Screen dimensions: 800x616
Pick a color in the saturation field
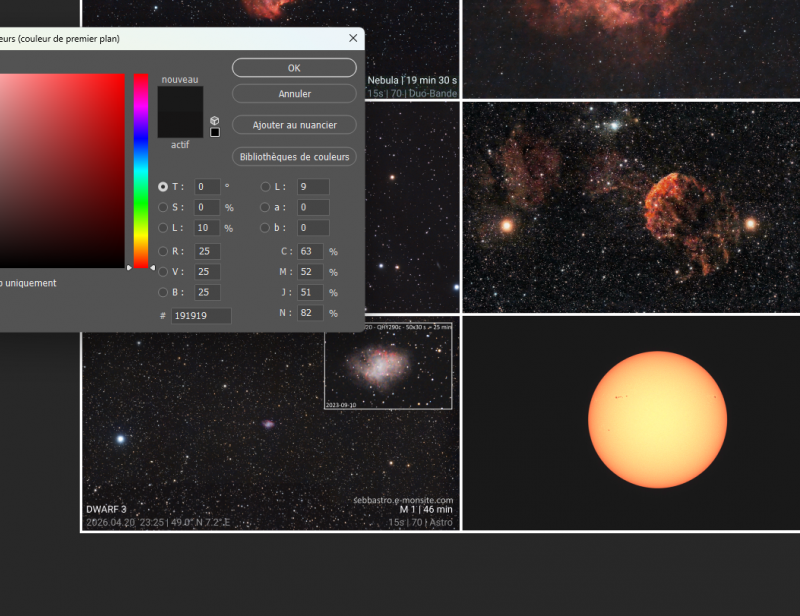click(62, 170)
